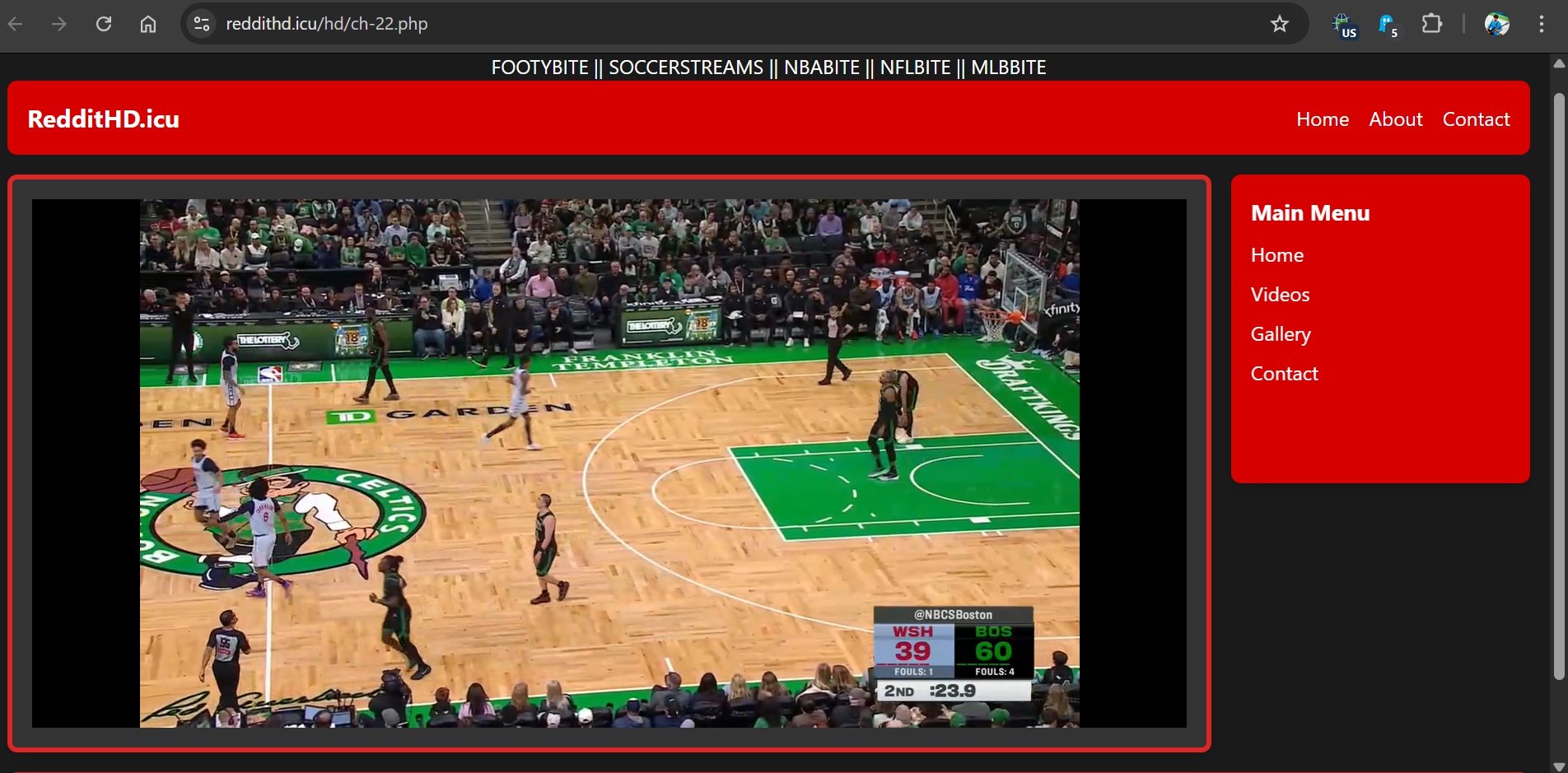Open the browser profile avatar
This screenshot has height=773, width=1568.
(x=1496, y=24)
